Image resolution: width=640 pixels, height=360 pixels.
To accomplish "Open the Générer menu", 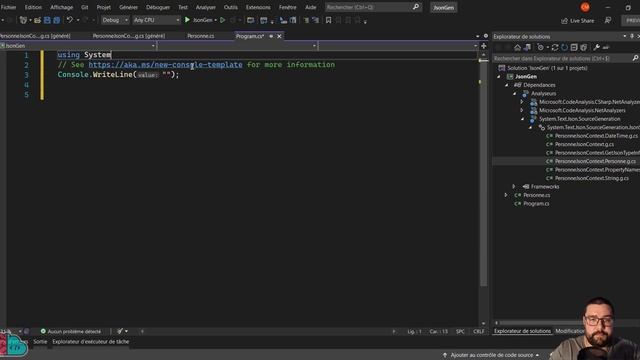I will 128,7.
